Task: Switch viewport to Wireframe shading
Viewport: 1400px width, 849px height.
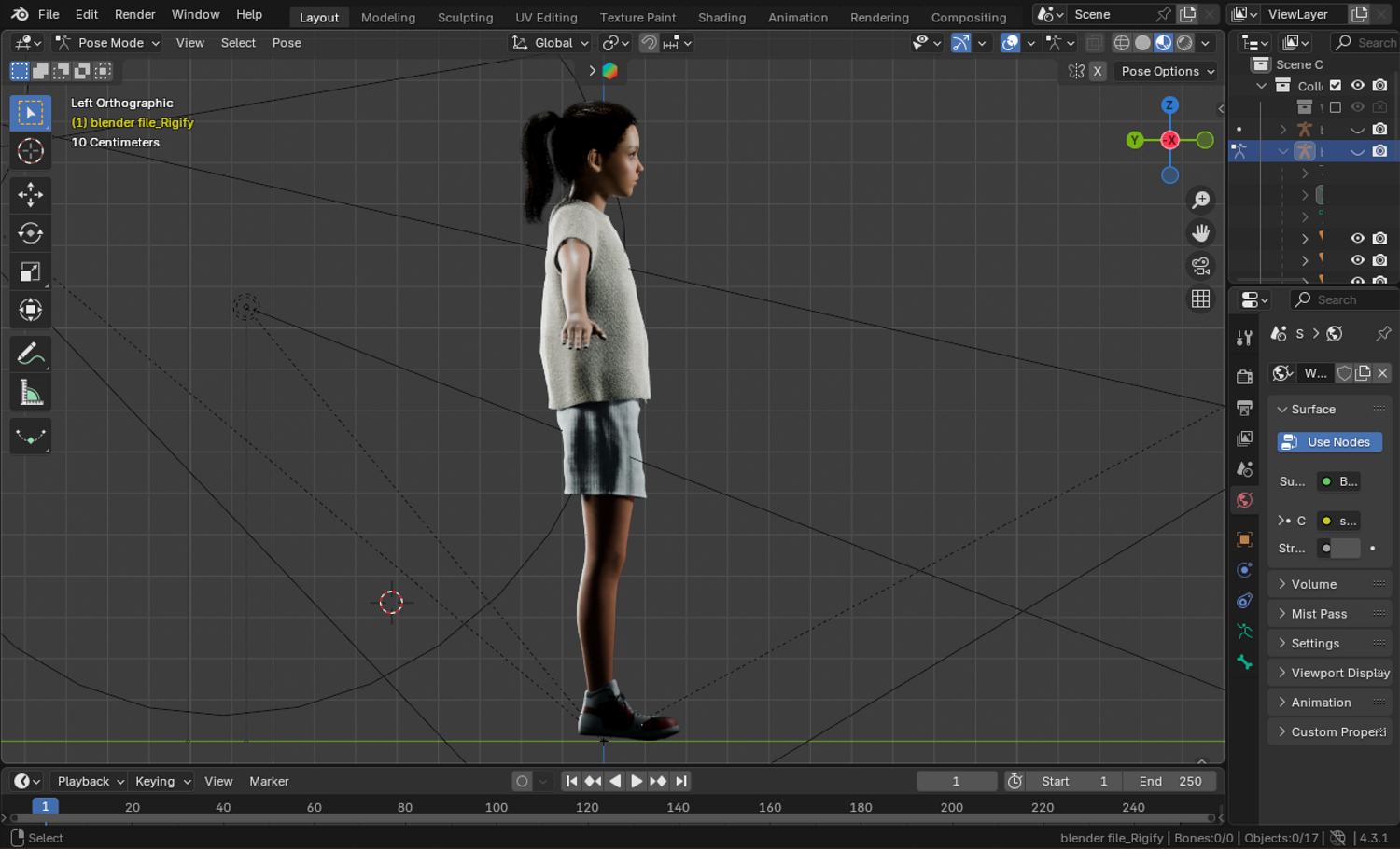Action: (x=1122, y=43)
